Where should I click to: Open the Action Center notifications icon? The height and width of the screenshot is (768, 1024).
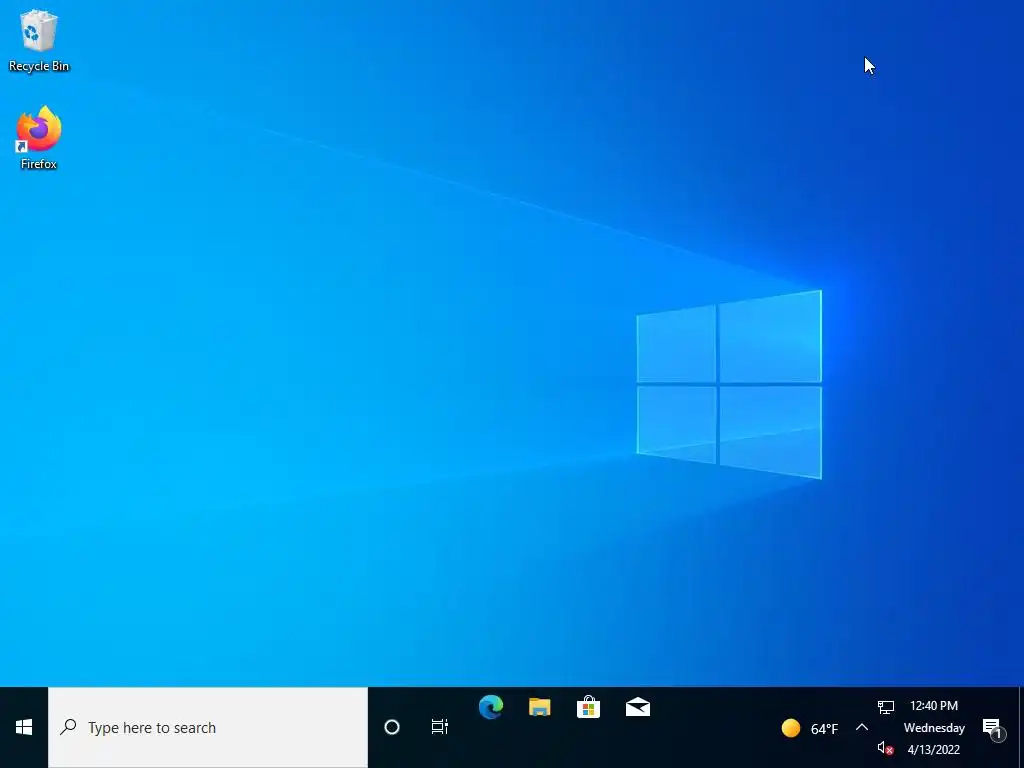coord(993,728)
